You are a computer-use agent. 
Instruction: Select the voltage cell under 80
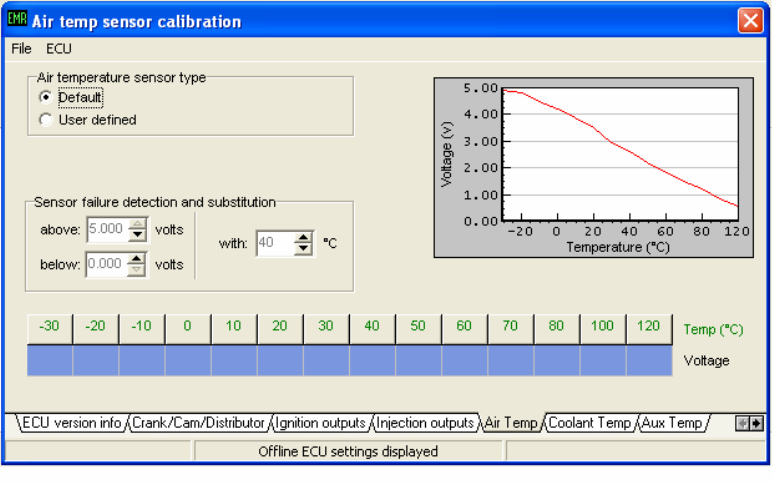pyautogui.click(x=556, y=360)
